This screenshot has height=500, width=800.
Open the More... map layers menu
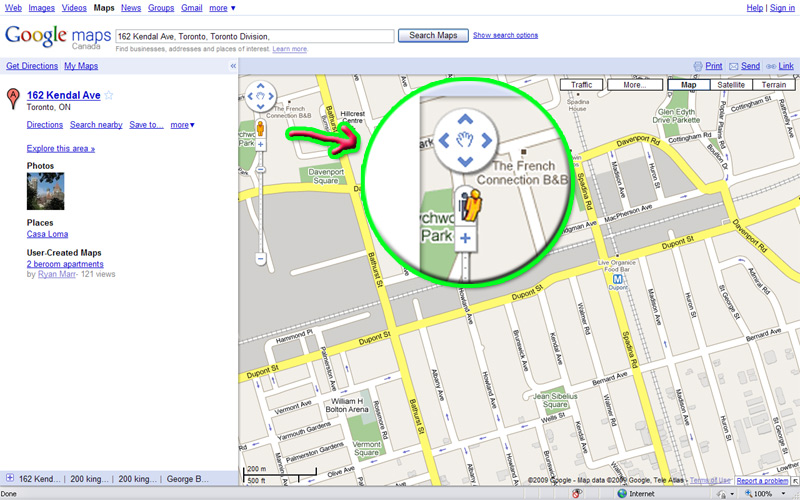pos(635,85)
